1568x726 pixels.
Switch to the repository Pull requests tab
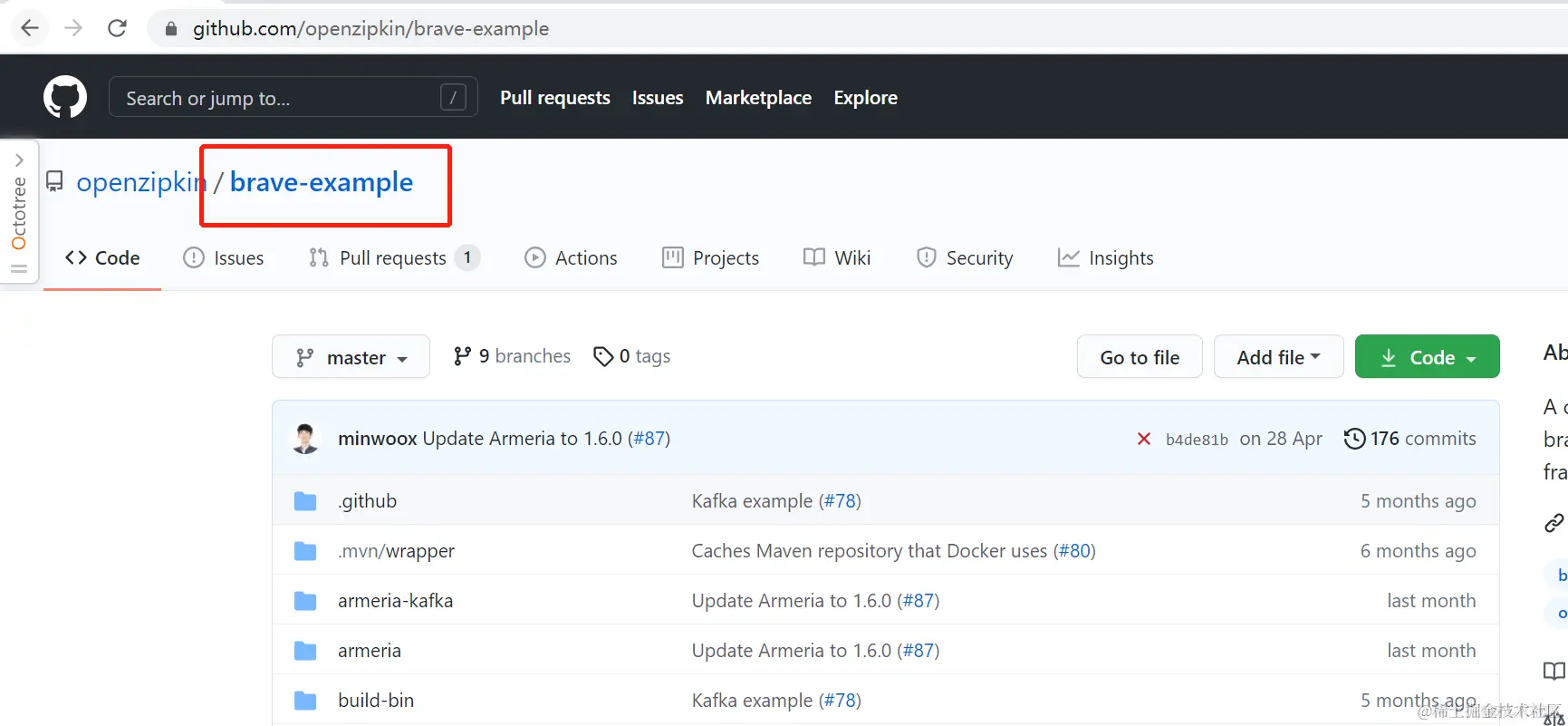(x=394, y=258)
